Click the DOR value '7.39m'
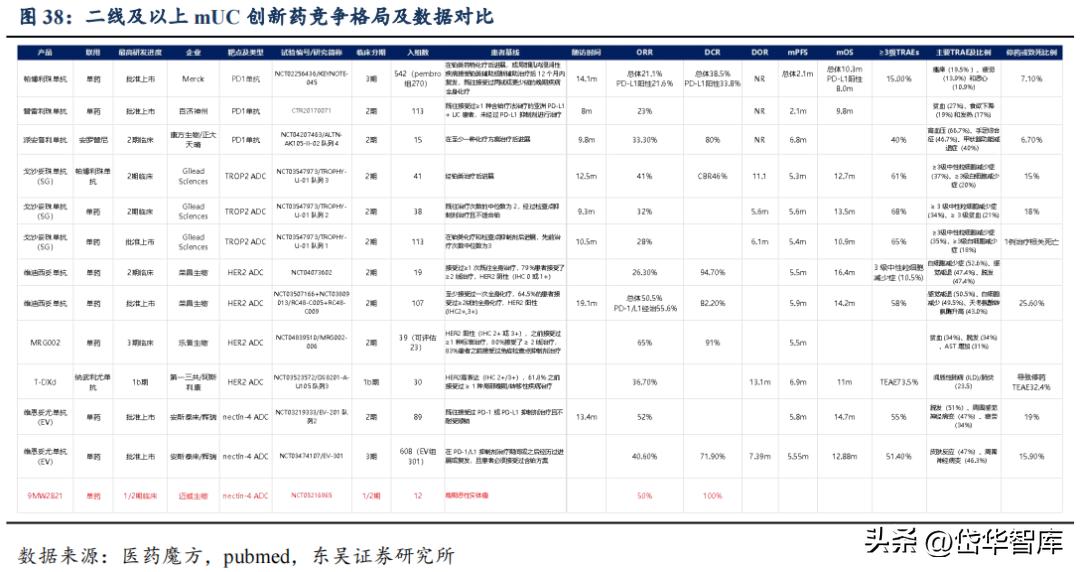This screenshot has height=572, width=1080. [760, 456]
